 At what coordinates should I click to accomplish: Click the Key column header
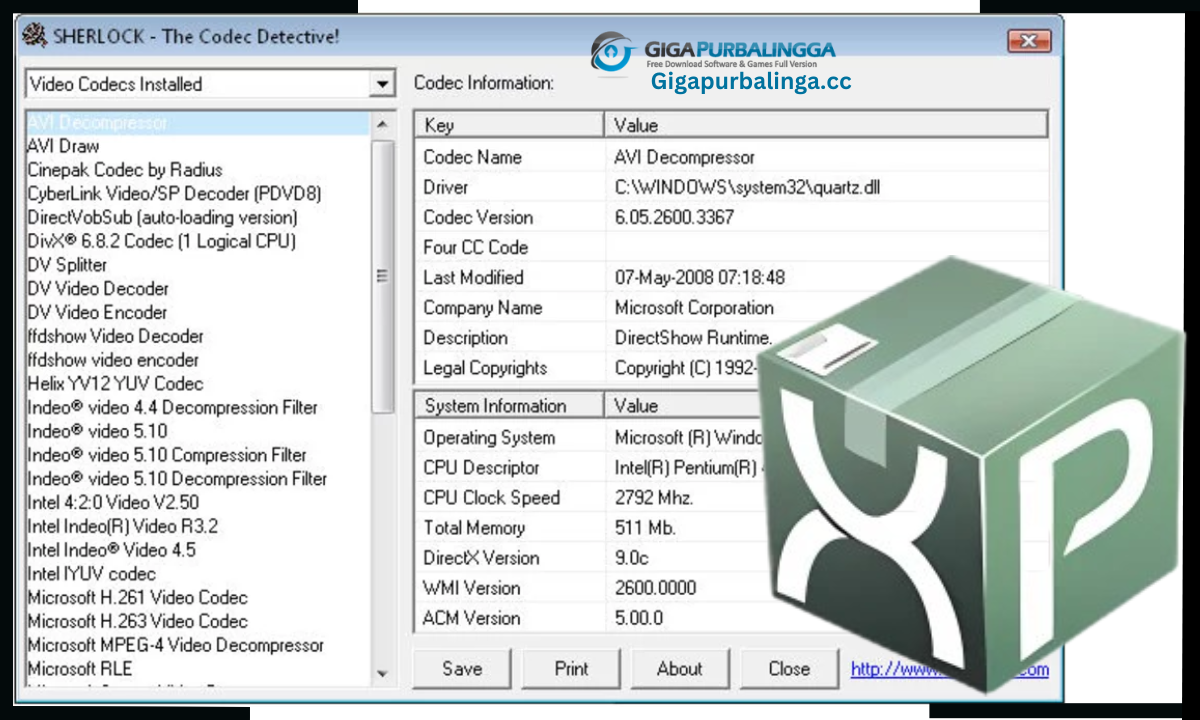point(509,125)
